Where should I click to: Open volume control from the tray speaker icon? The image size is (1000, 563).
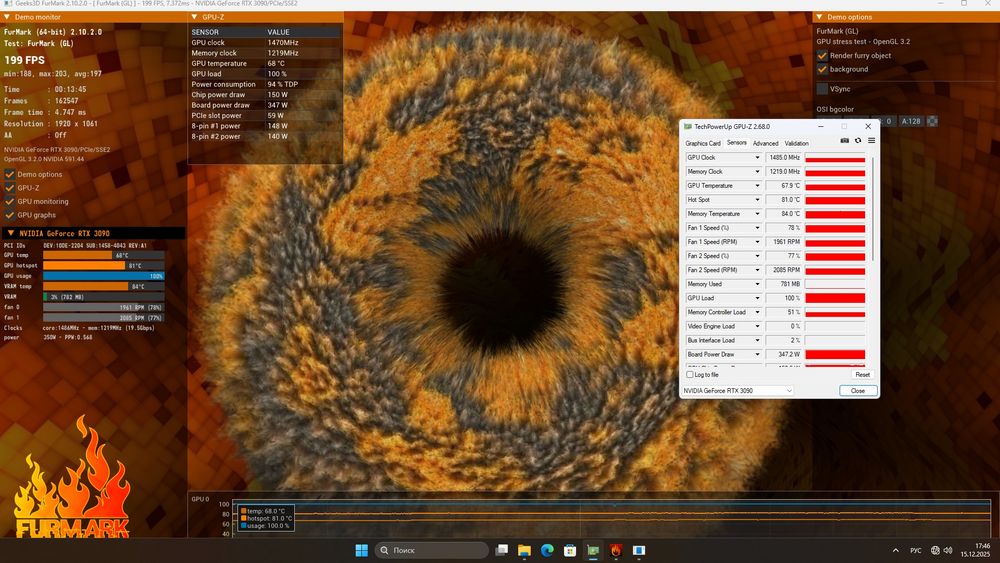tap(948, 550)
